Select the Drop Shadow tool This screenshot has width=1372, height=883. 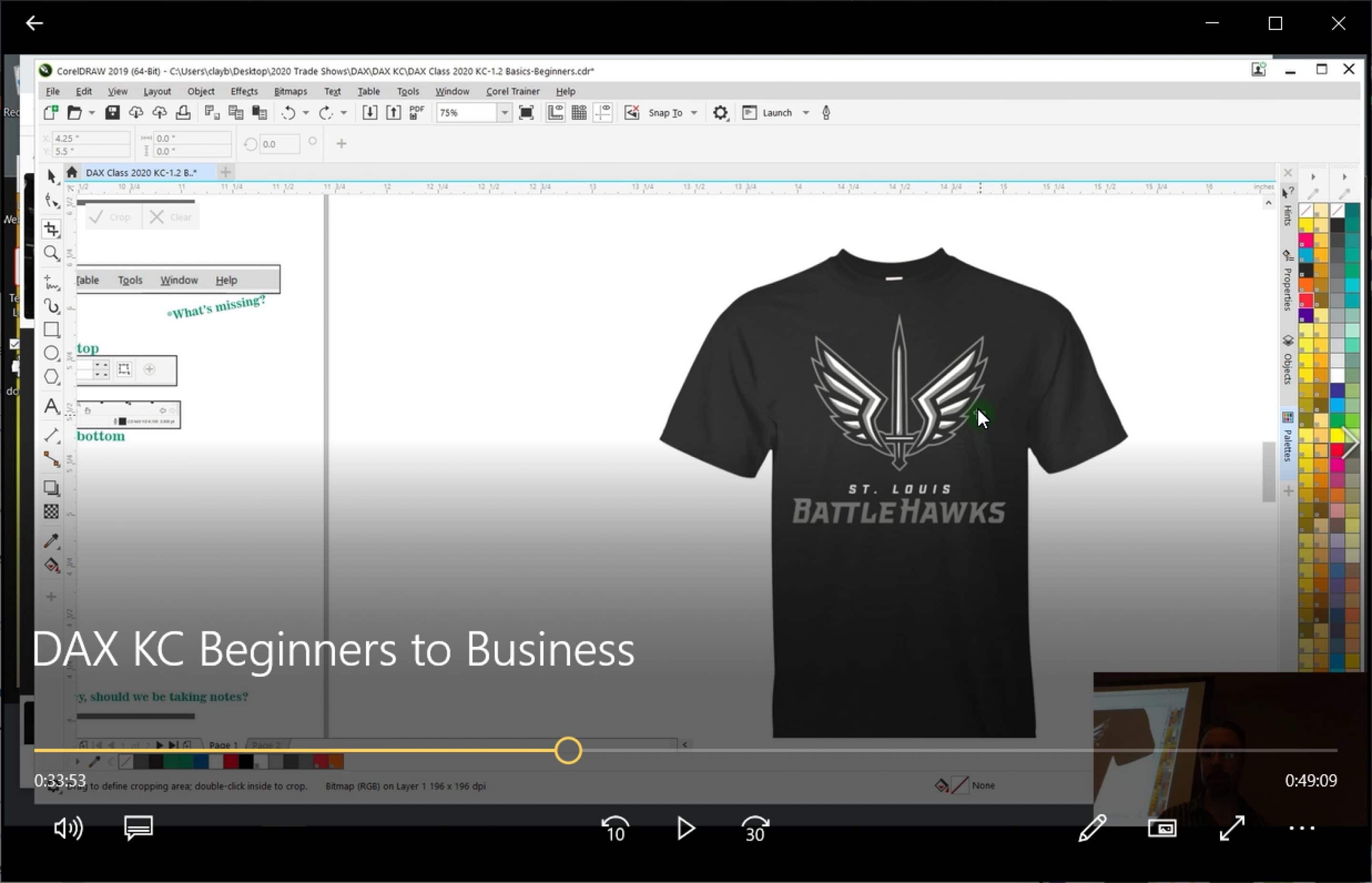[x=51, y=487]
